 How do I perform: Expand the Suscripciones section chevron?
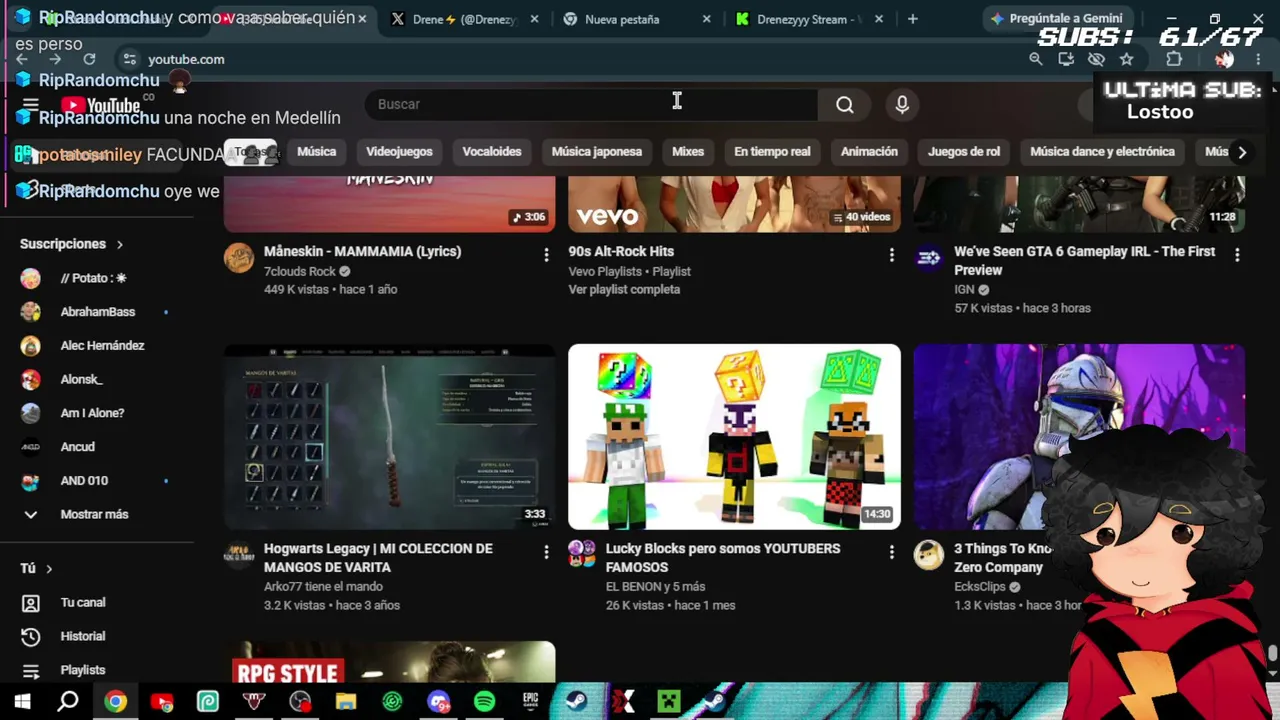coord(119,244)
